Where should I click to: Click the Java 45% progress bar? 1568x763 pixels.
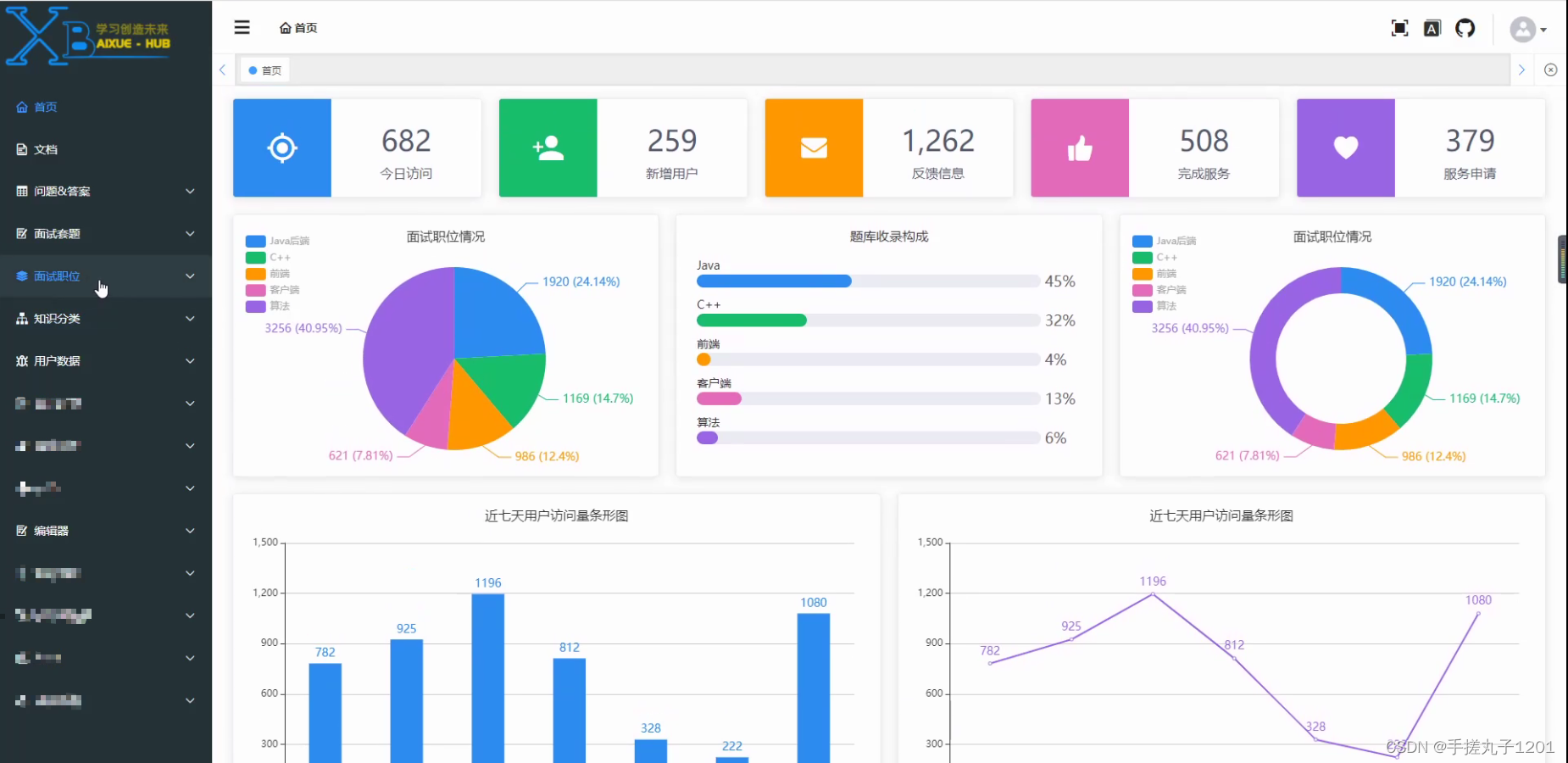tap(868, 281)
